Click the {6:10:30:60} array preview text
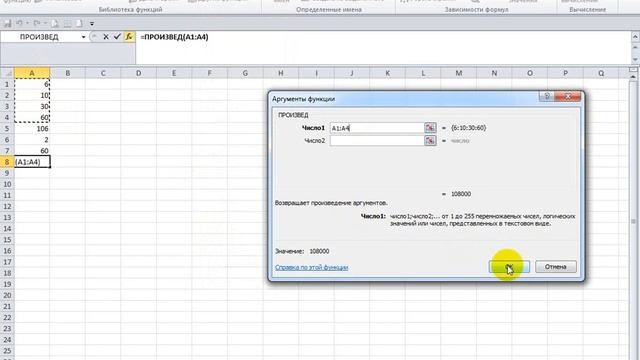The image size is (640, 360). [469, 128]
